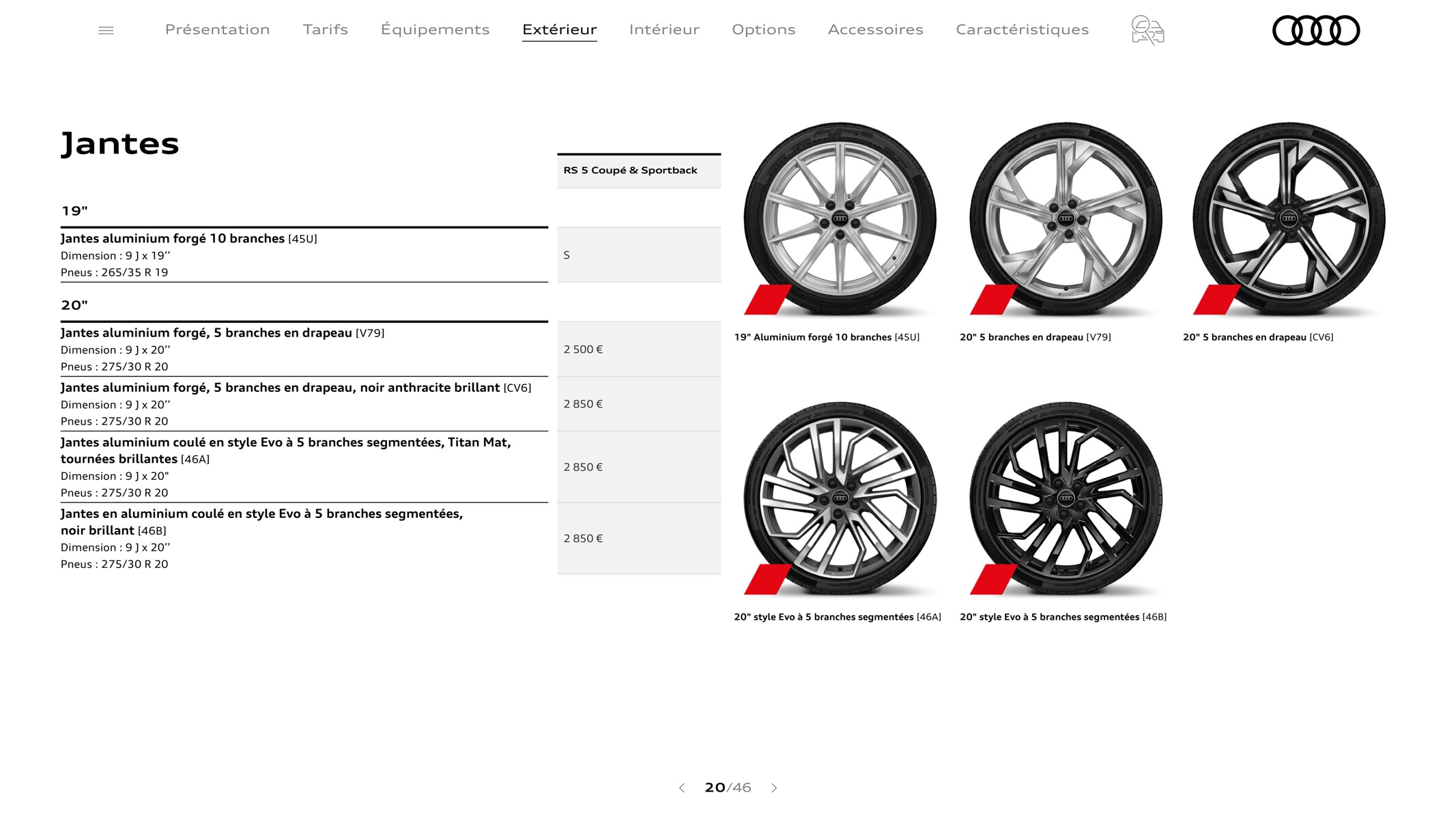Click the page counter 20/46
The height and width of the screenshot is (819, 1456).
pos(728,788)
